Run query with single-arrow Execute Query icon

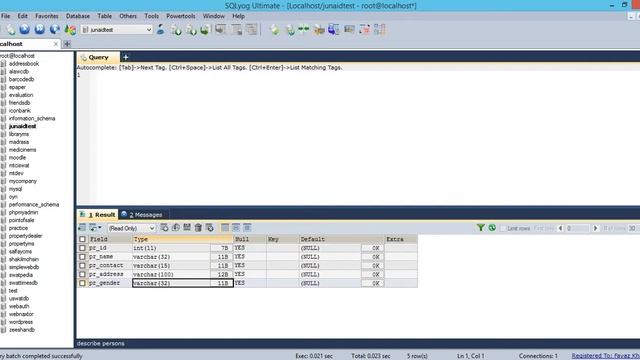pyautogui.click(x=25, y=29)
